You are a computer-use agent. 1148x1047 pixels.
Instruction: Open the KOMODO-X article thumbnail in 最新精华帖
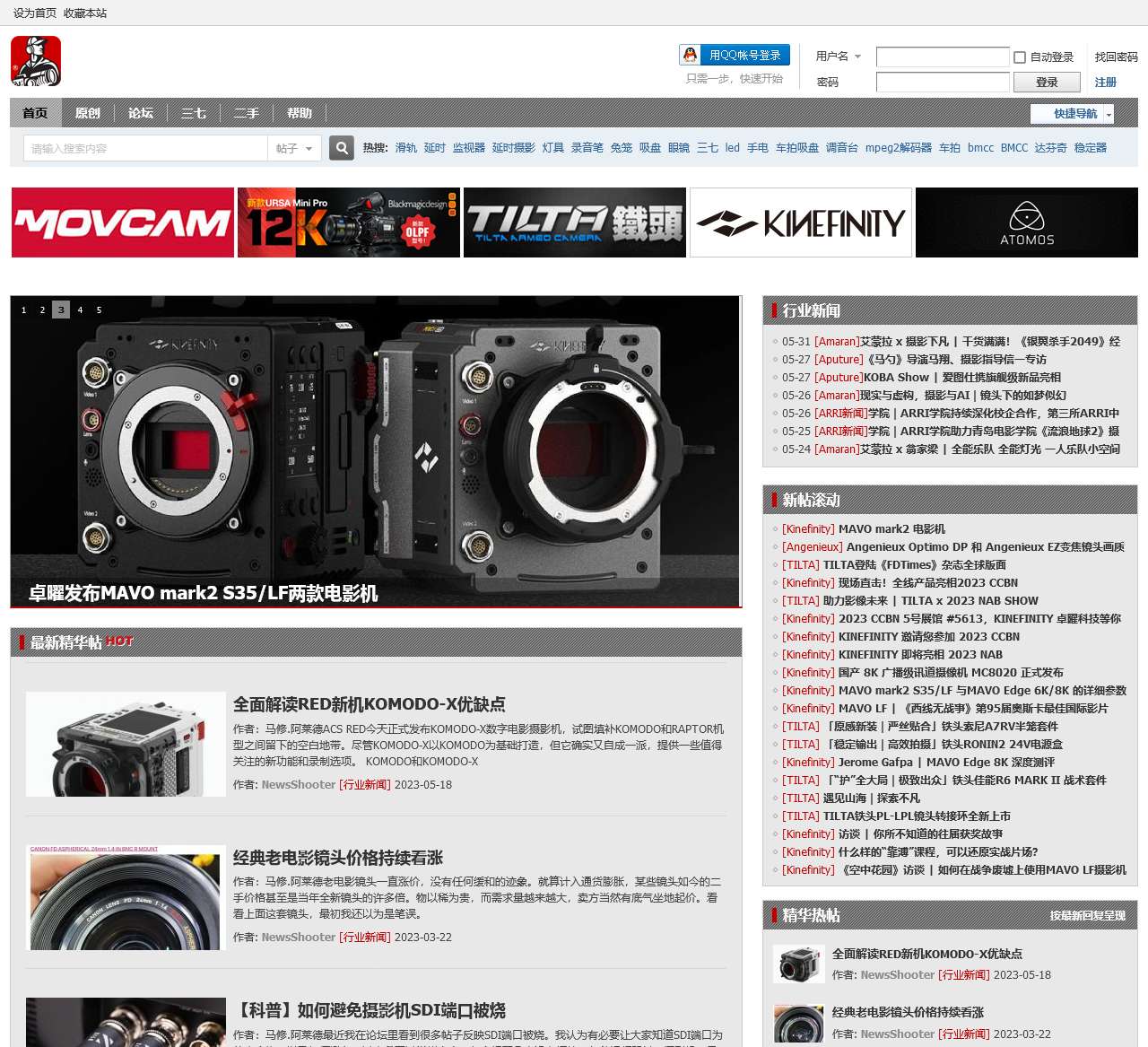pyautogui.click(x=126, y=744)
